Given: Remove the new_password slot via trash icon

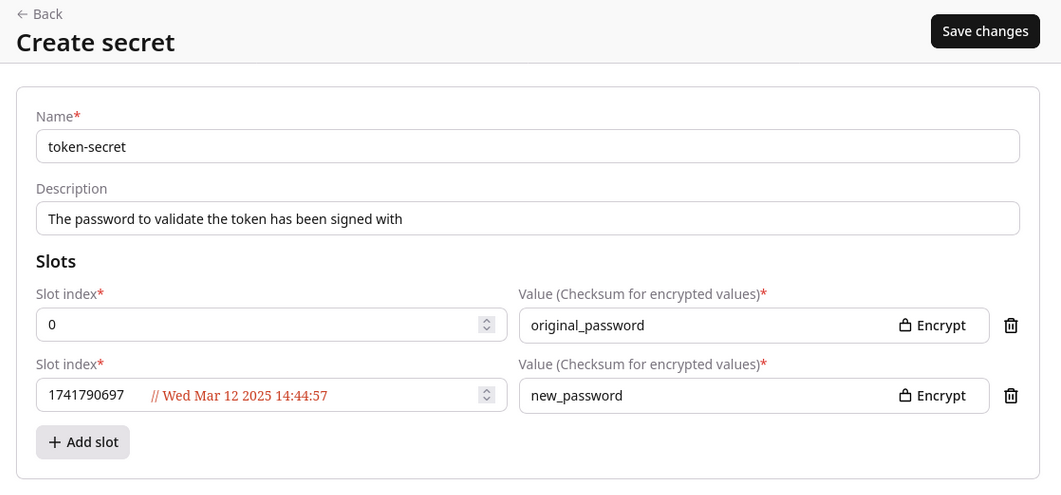Looking at the screenshot, I should point(1011,395).
